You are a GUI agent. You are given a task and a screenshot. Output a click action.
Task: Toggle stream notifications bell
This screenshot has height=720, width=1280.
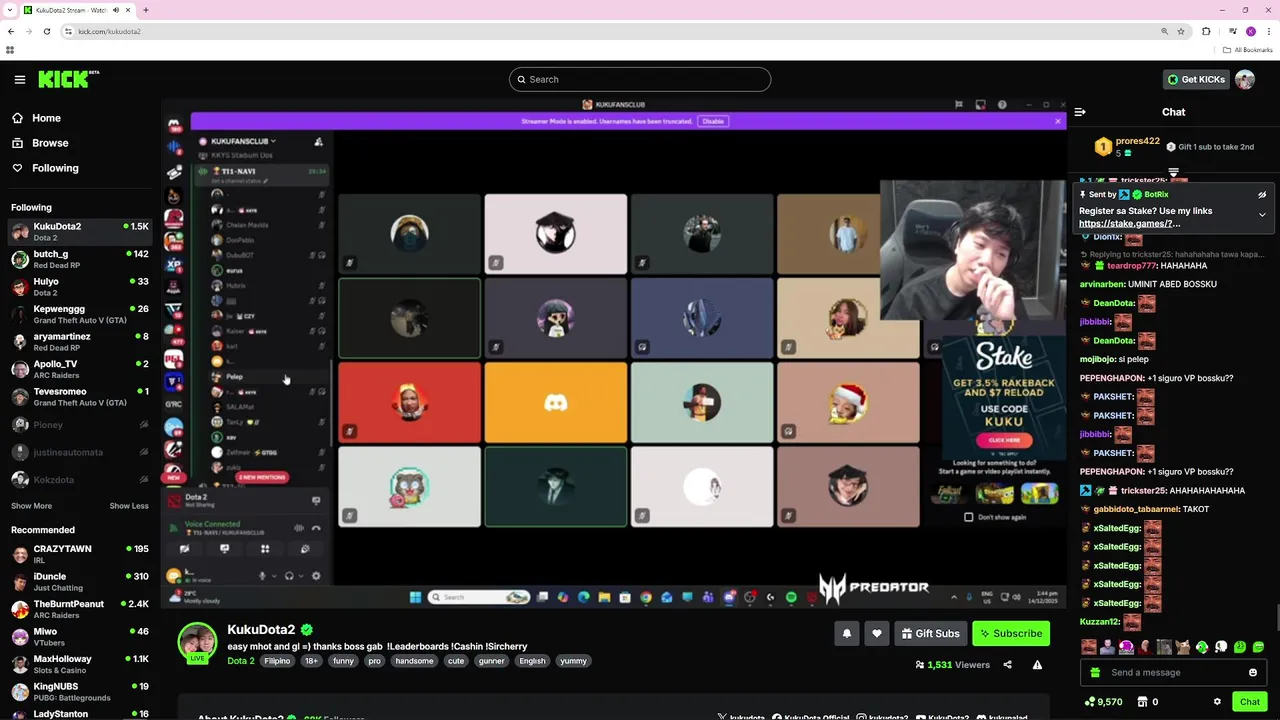(x=847, y=633)
